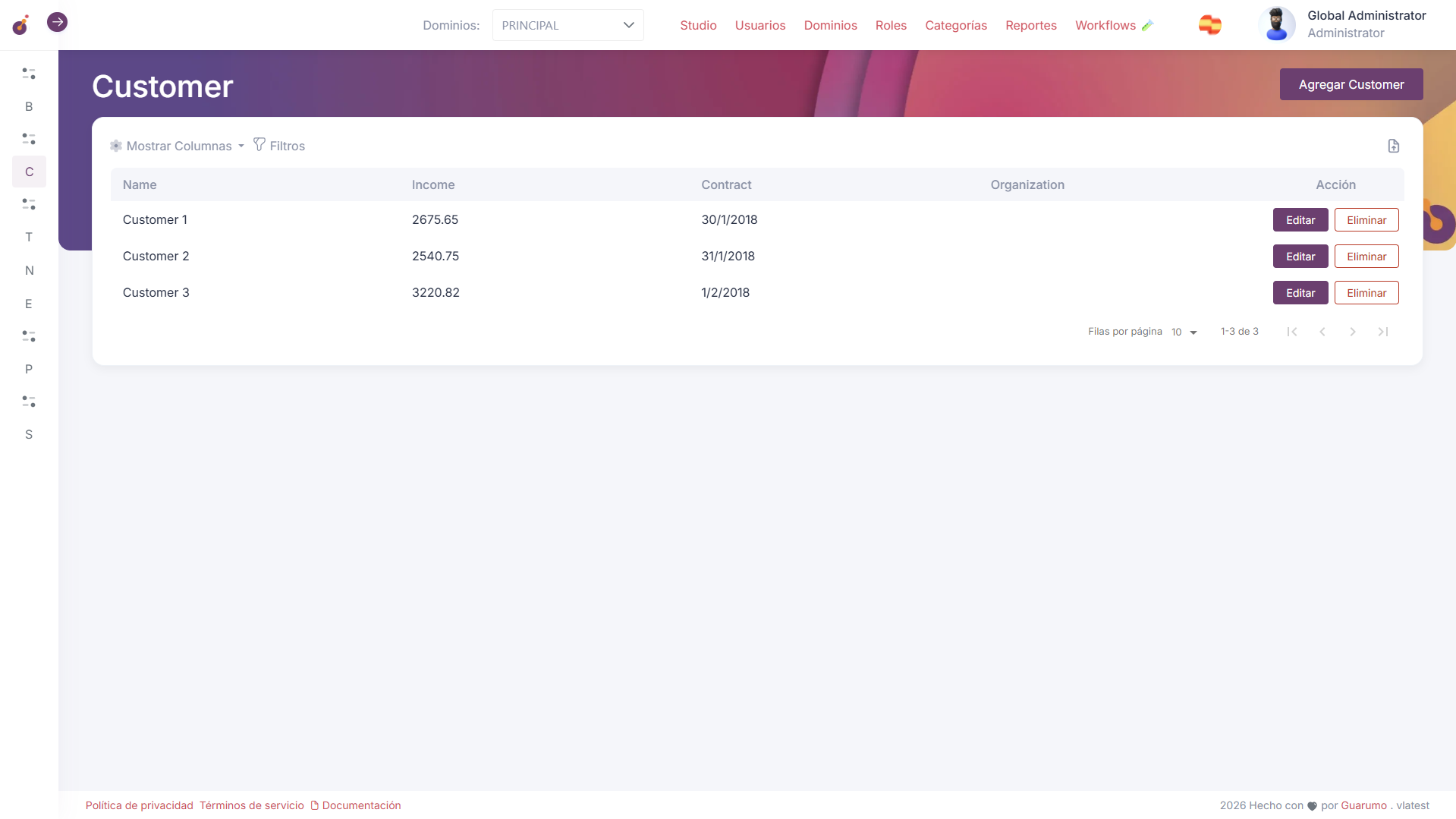Expand the Dominios PRINCIPAL dropdown
The height and width of the screenshot is (819, 1456).
(568, 25)
